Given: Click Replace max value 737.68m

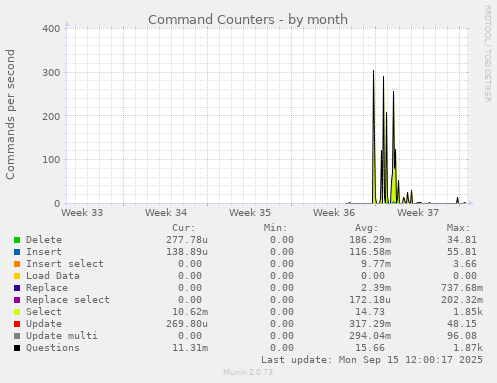Looking at the screenshot, I should click(x=462, y=288).
